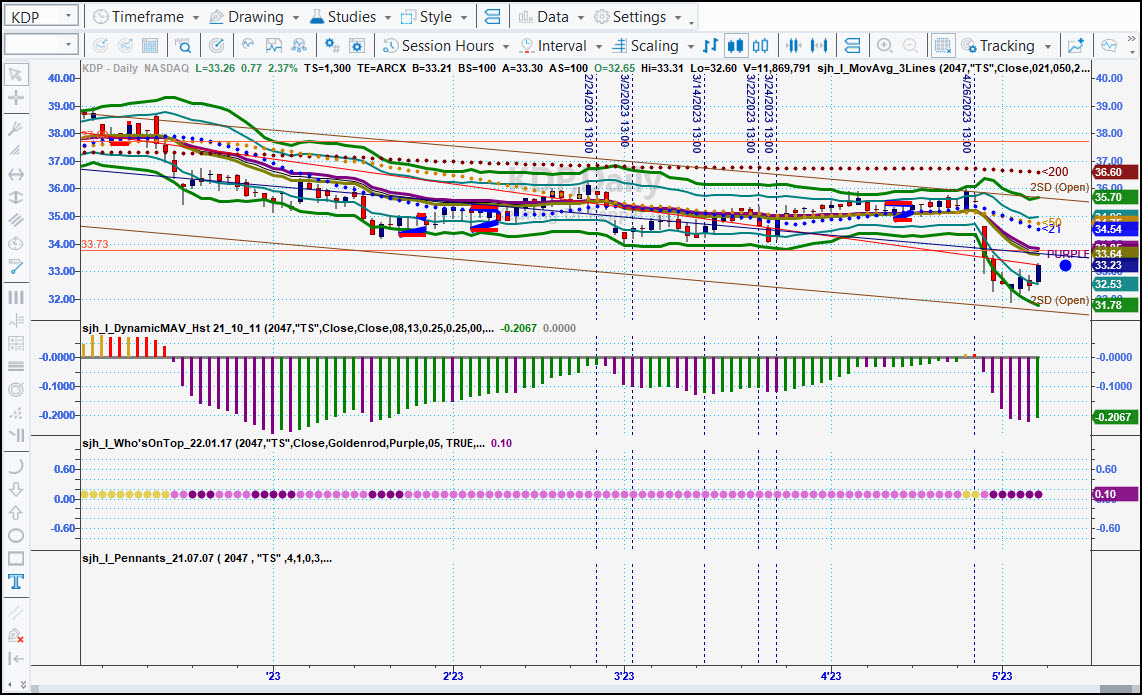Select the down arrow drawing tool
This screenshot has width=1142, height=695.
(15, 489)
